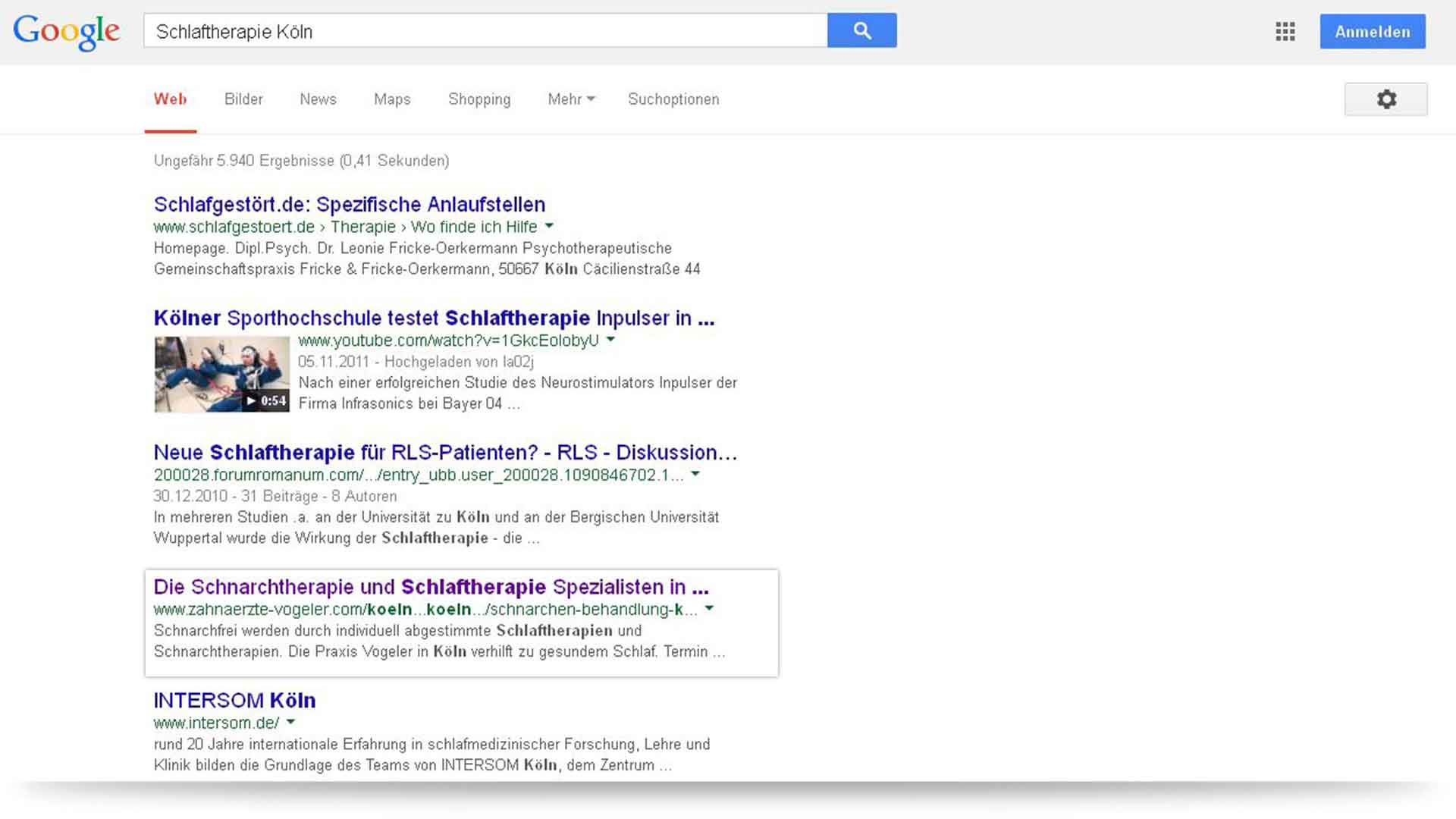Expand arrow next to schlafgestoert.de URL
1456x819 pixels.
coord(549,226)
